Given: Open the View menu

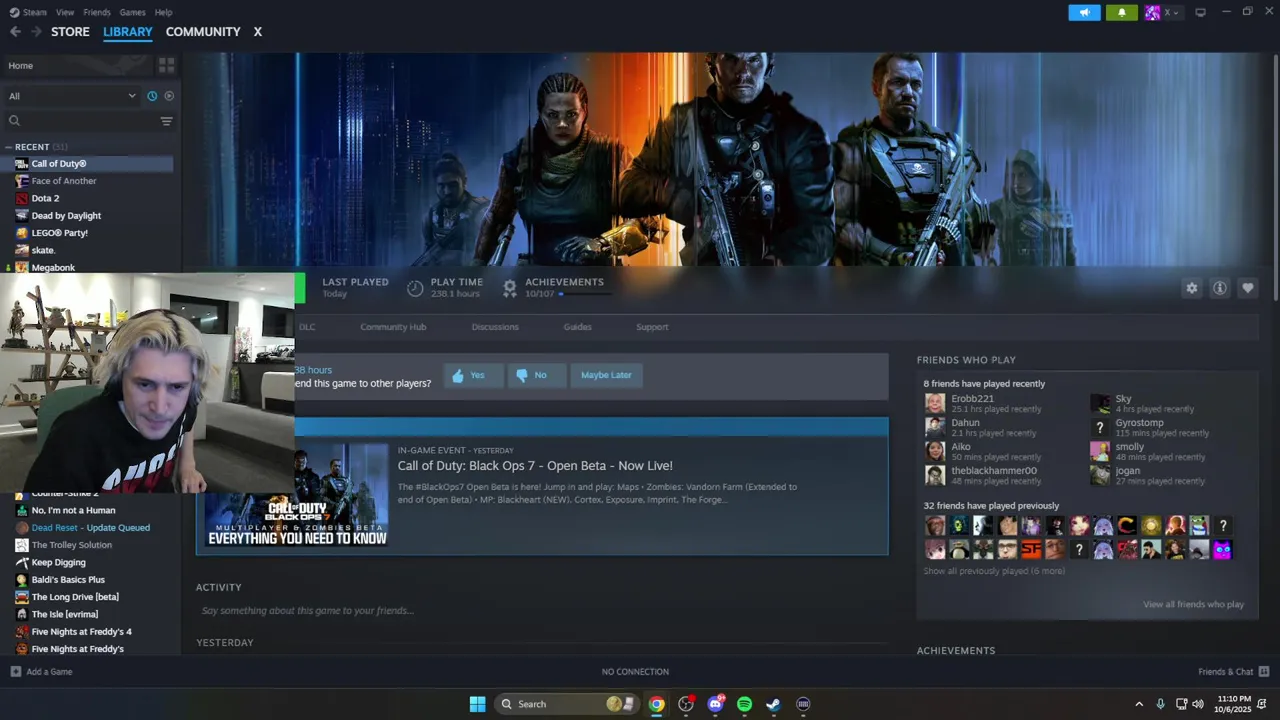Looking at the screenshot, I should [x=65, y=12].
